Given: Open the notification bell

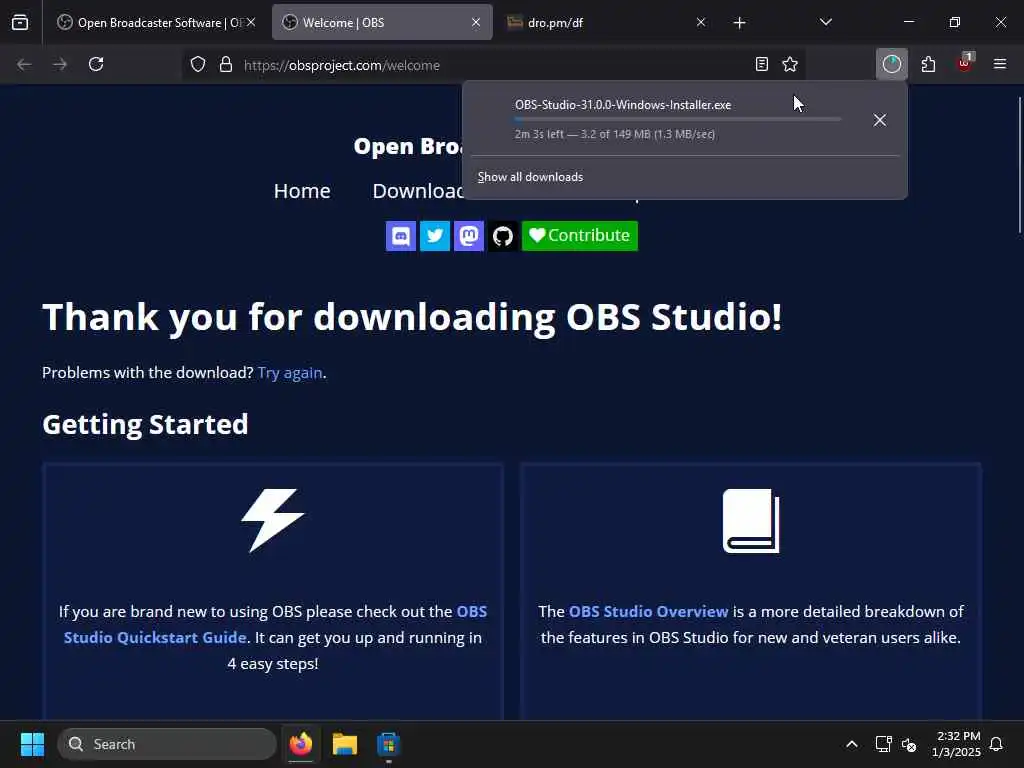Looking at the screenshot, I should (997, 744).
